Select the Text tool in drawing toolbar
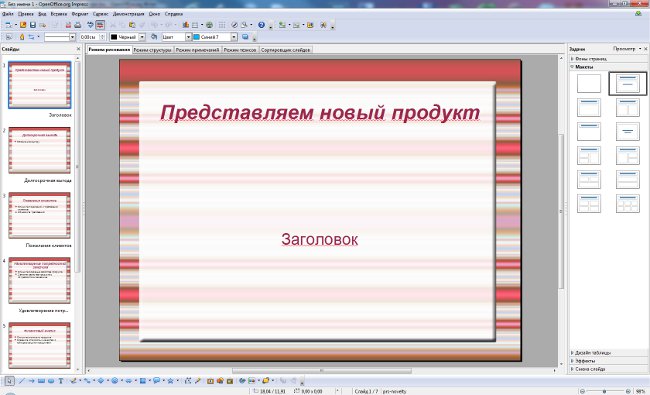 (x=61, y=380)
